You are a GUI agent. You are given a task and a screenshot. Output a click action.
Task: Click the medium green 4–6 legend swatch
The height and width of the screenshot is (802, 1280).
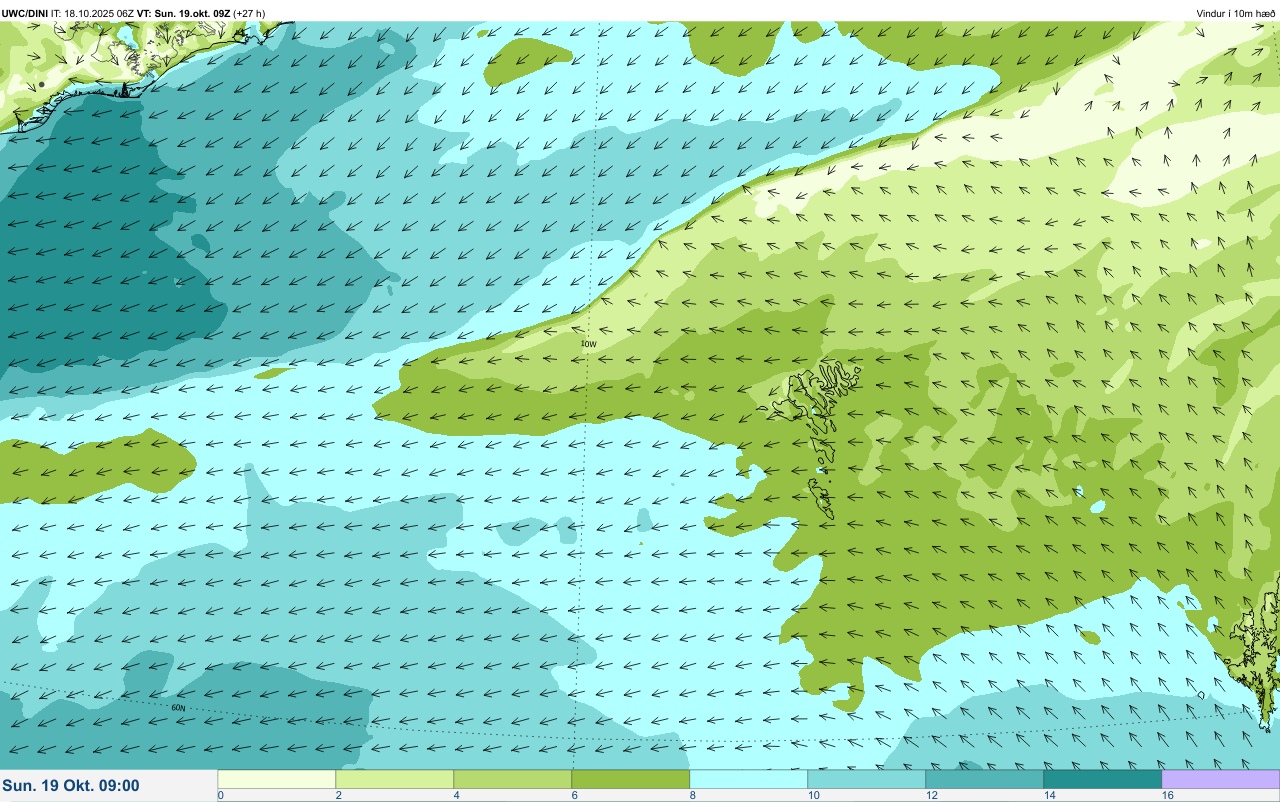coord(513,779)
